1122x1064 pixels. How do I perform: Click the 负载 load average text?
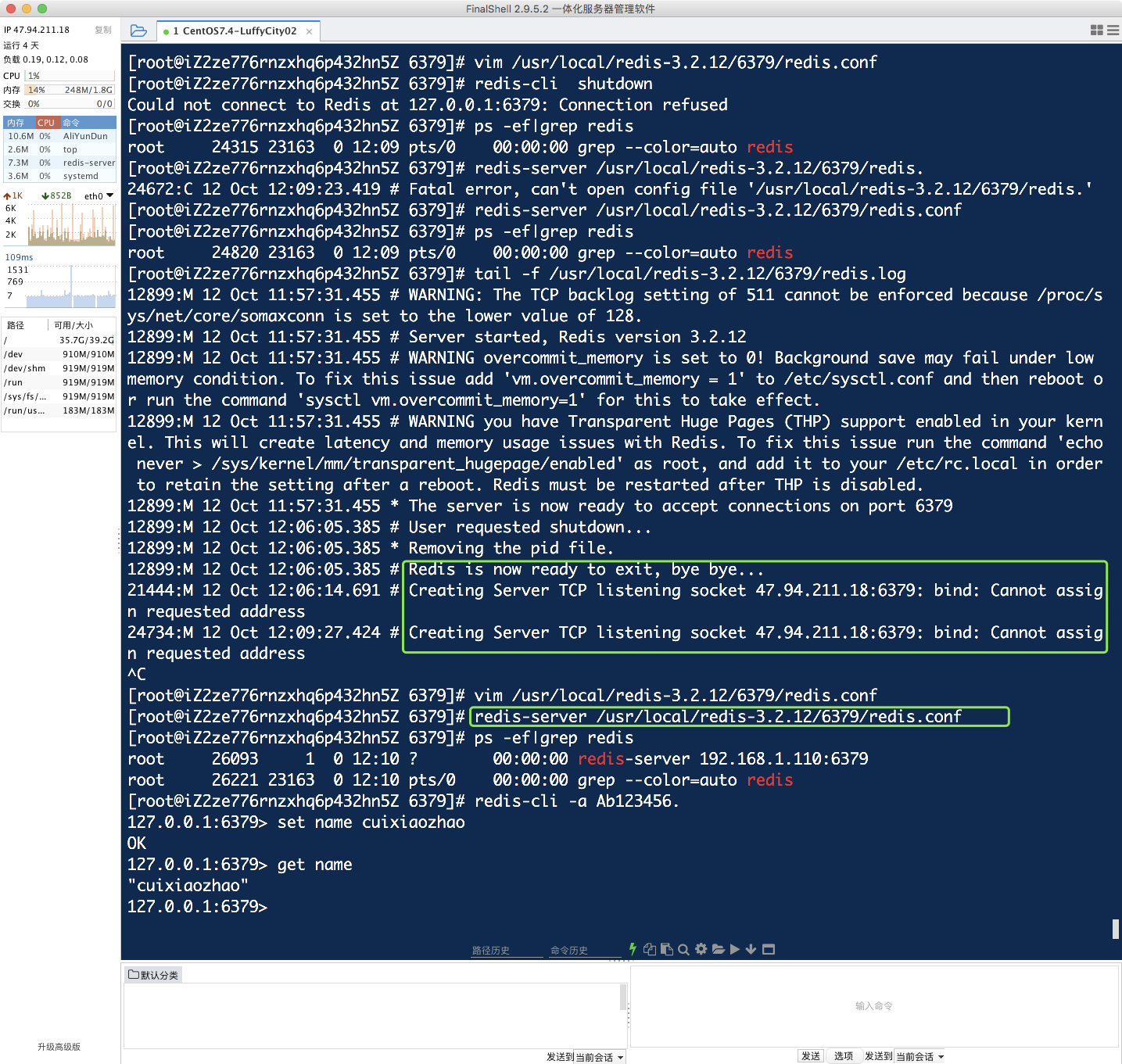click(x=46, y=59)
